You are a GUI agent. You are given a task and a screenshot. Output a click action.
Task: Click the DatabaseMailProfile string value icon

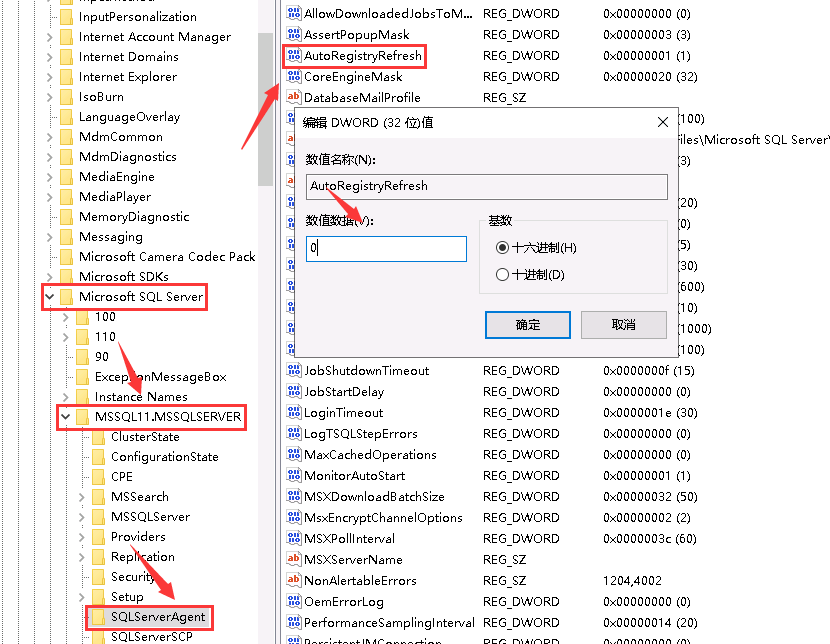(293, 98)
